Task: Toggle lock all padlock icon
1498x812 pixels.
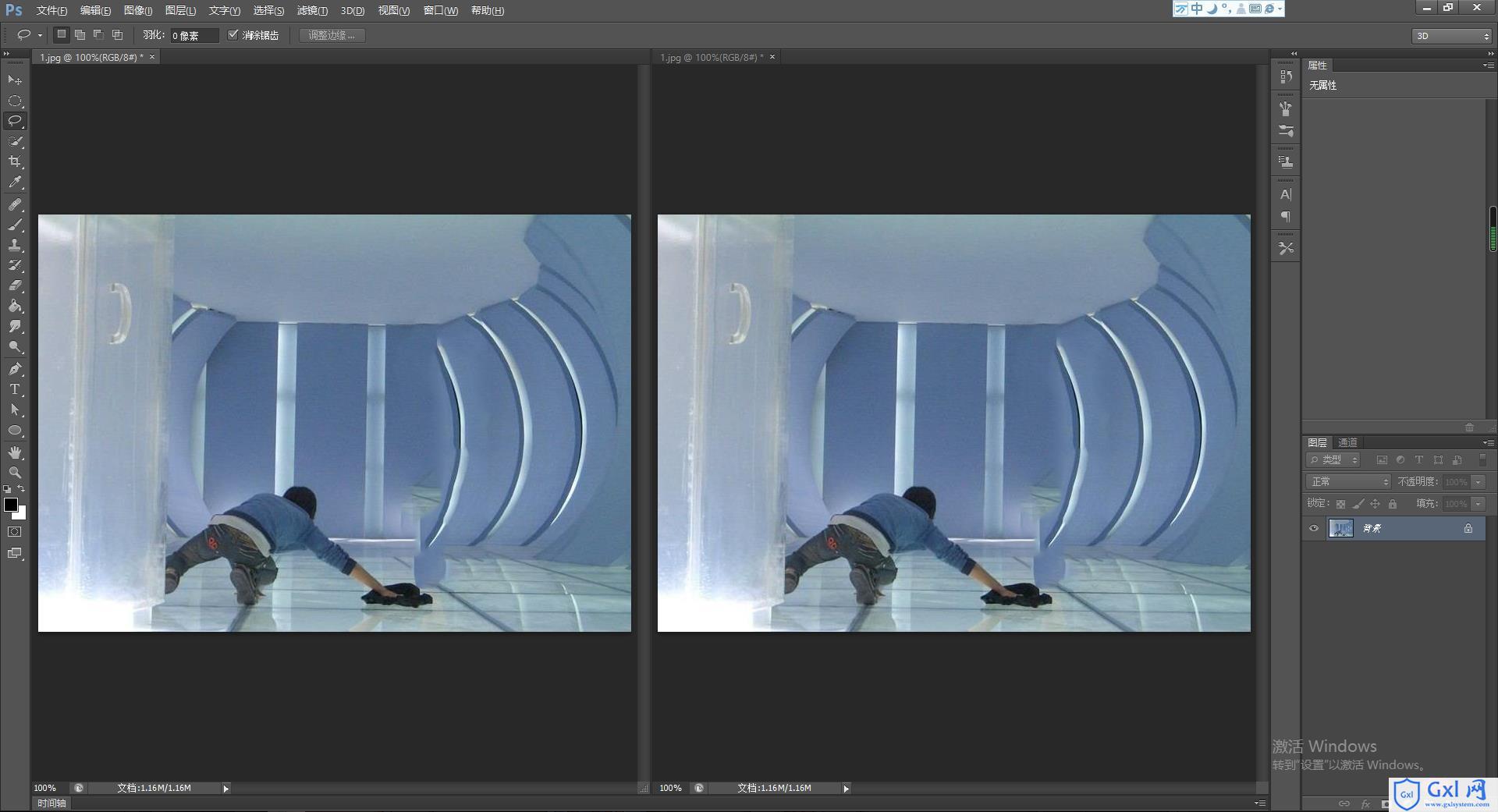Action: [x=1393, y=504]
